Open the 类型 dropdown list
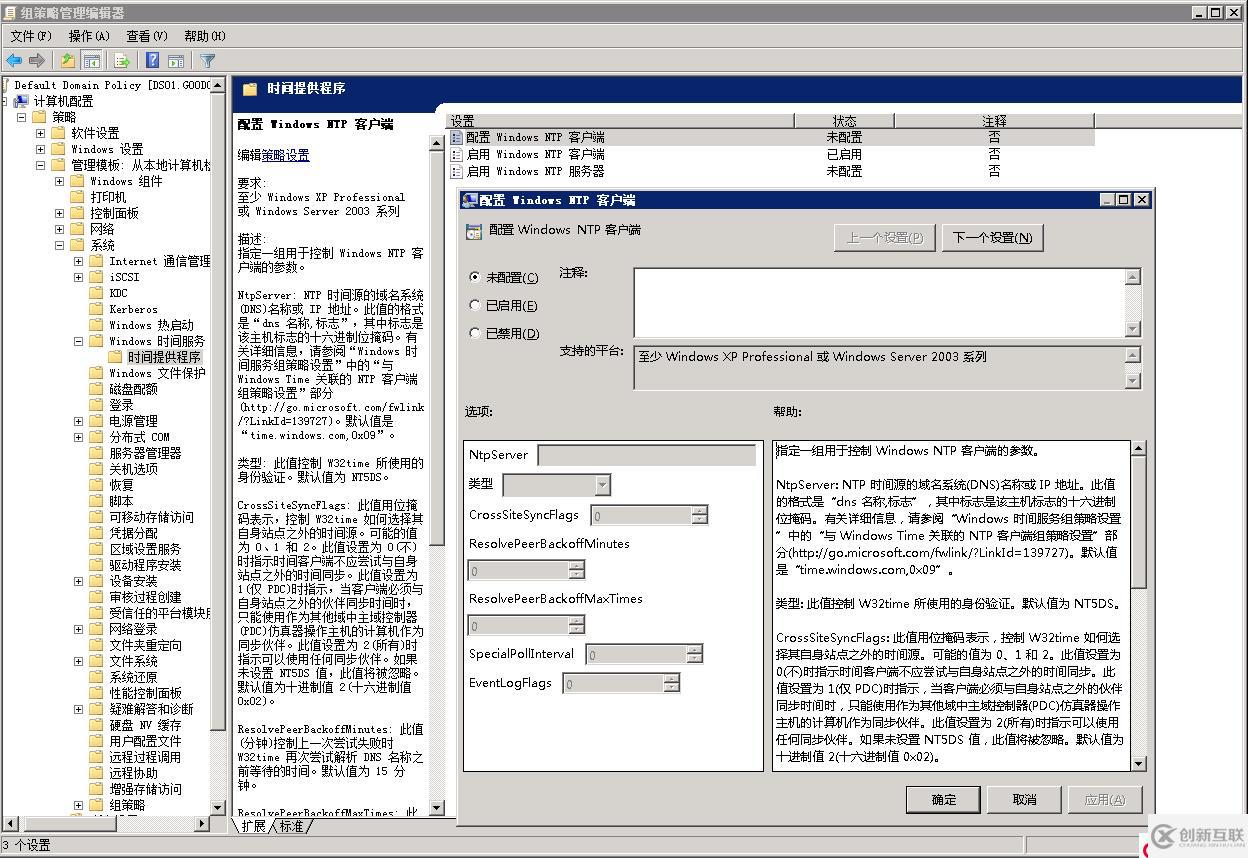The width and height of the screenshot is (1248, 858). pos(602,485)
